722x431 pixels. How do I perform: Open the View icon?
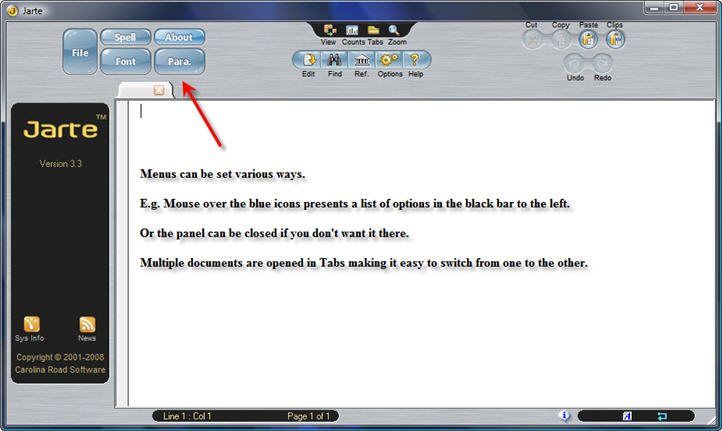coord(329,30)
